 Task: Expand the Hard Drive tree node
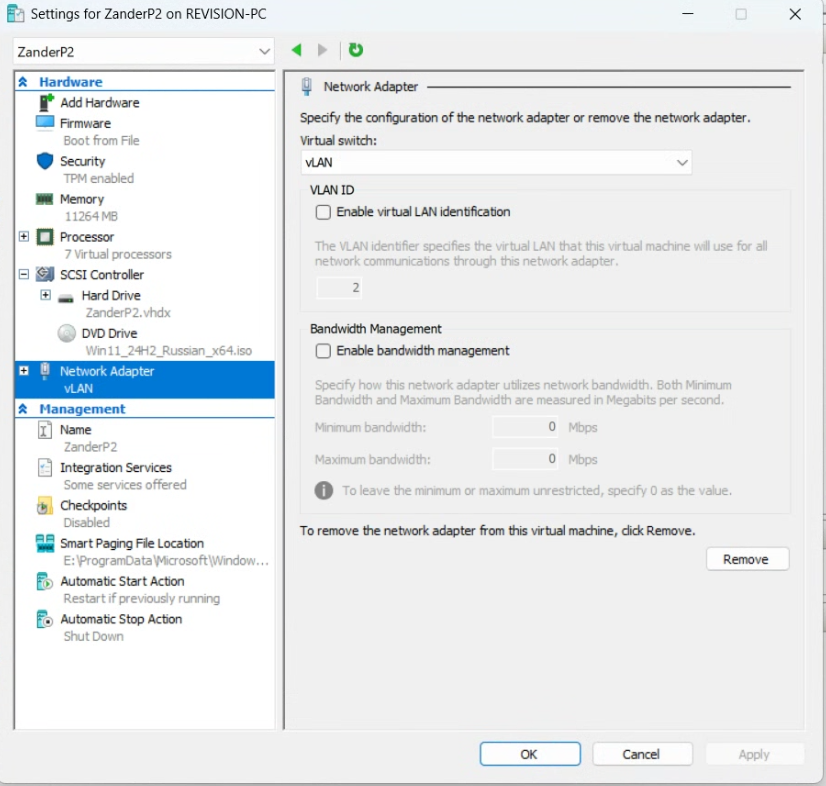point(46,295)
